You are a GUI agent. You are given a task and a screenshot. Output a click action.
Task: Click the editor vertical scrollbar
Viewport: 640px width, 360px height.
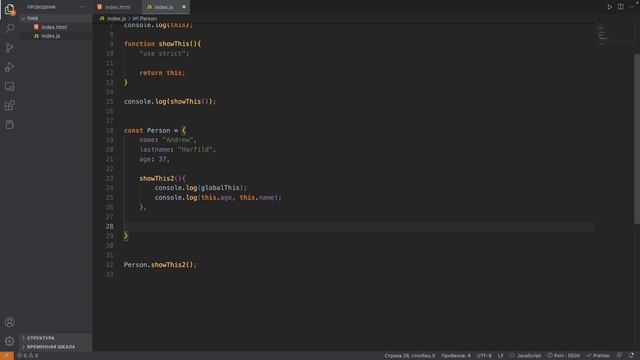point(637,139)
